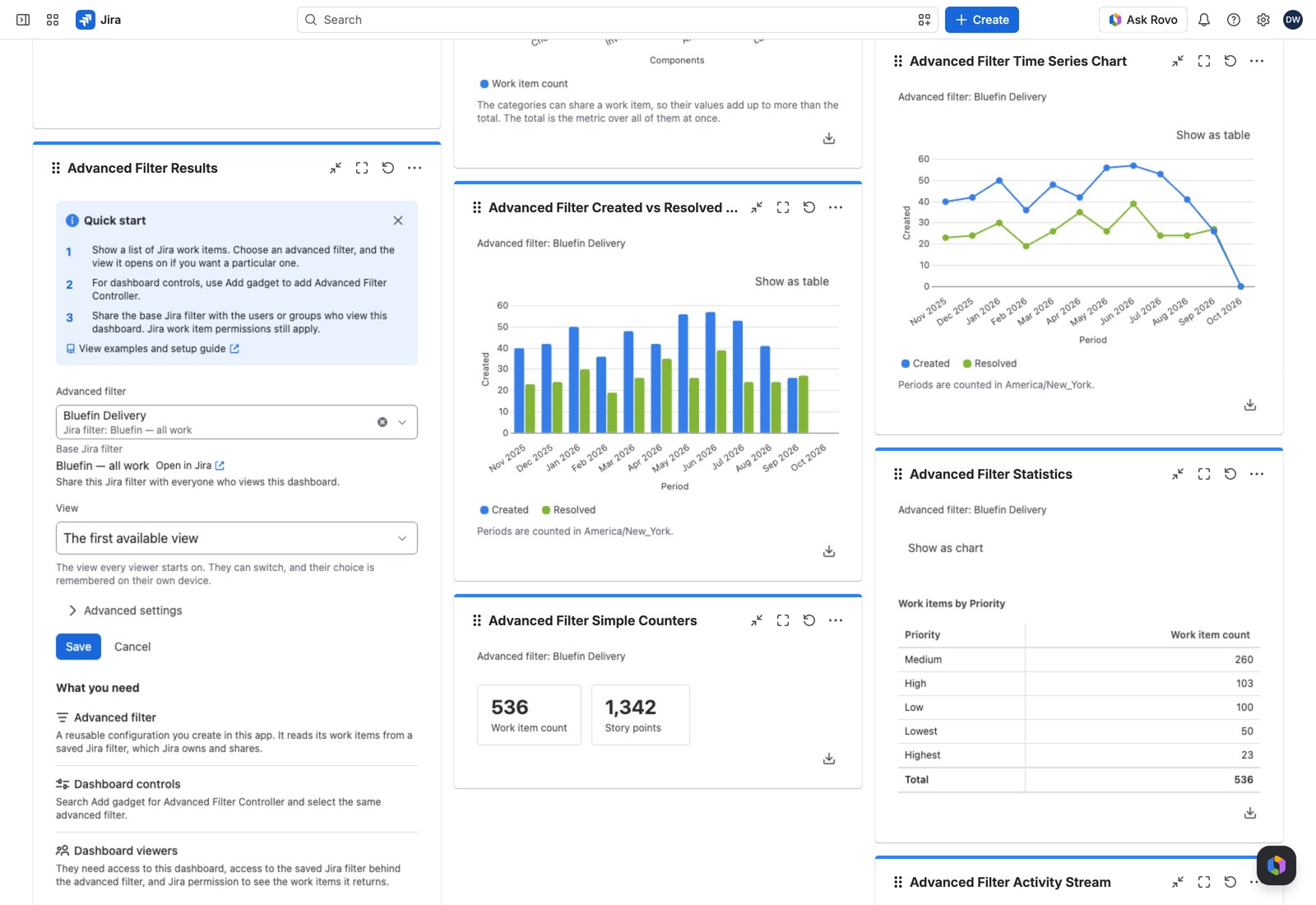
Task: Refresh the Advanced Filter Statistics gadget
Action: 1230,474
